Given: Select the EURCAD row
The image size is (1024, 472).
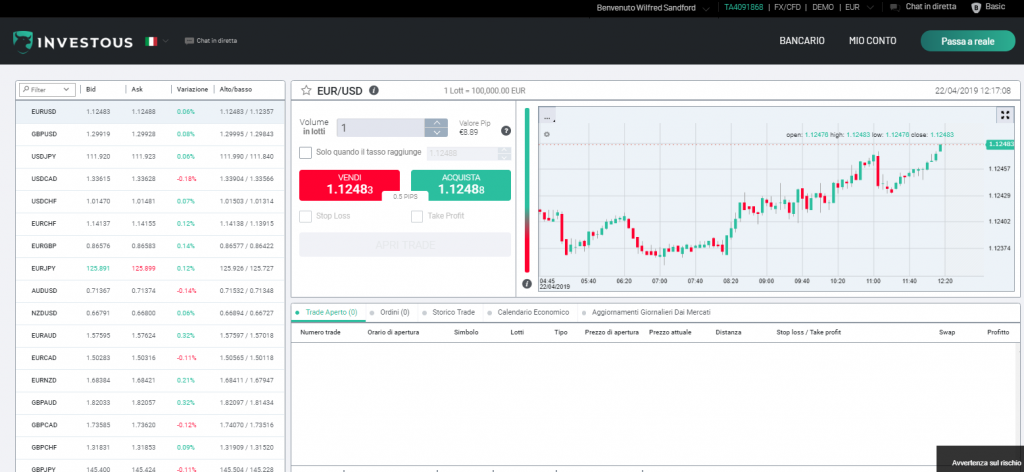Looking at the screenshot, I should [150, 358].
